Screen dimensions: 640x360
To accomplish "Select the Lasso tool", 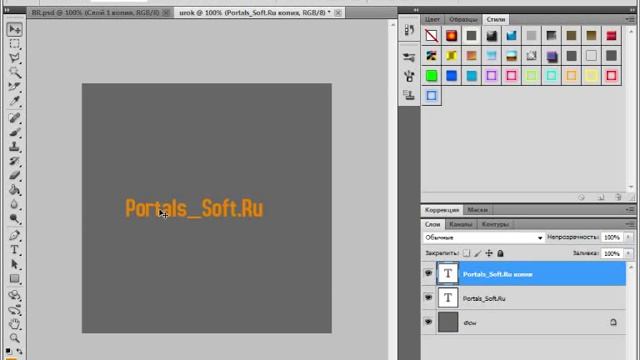I will [x=15, y=58].
